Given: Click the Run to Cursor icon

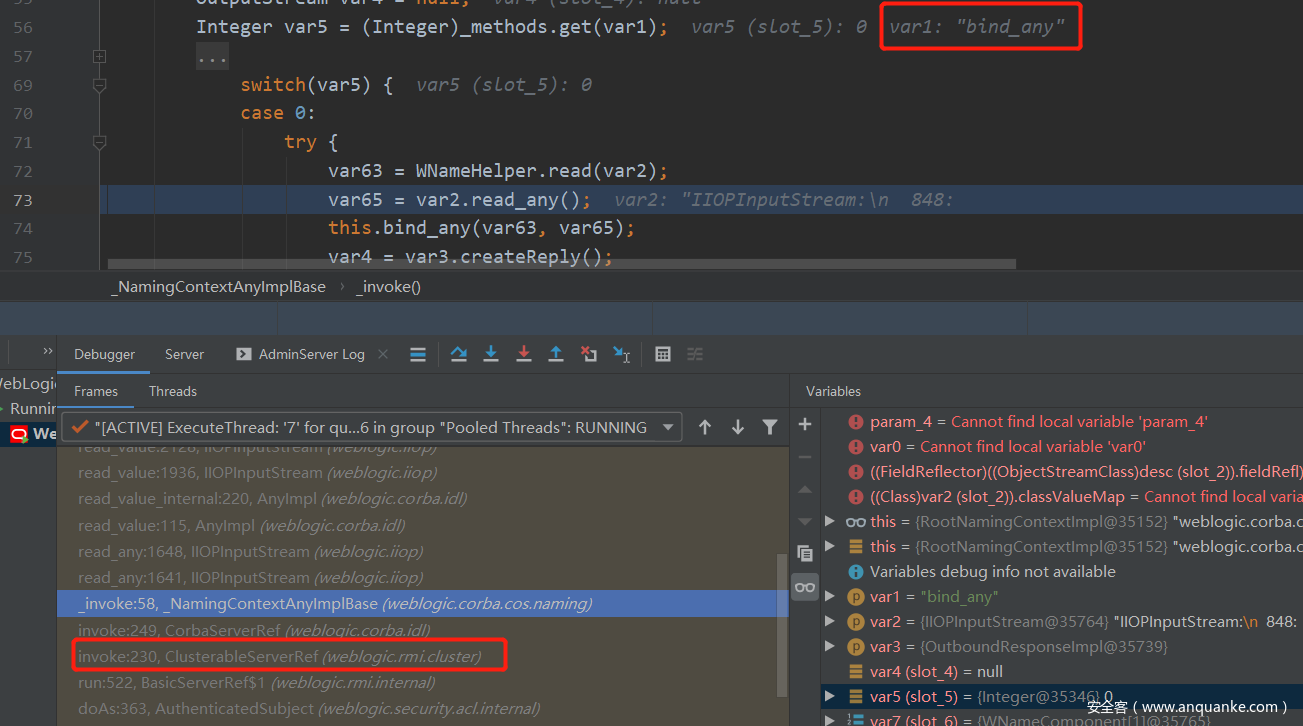Looking at the screenshot, I should point(621,354).
